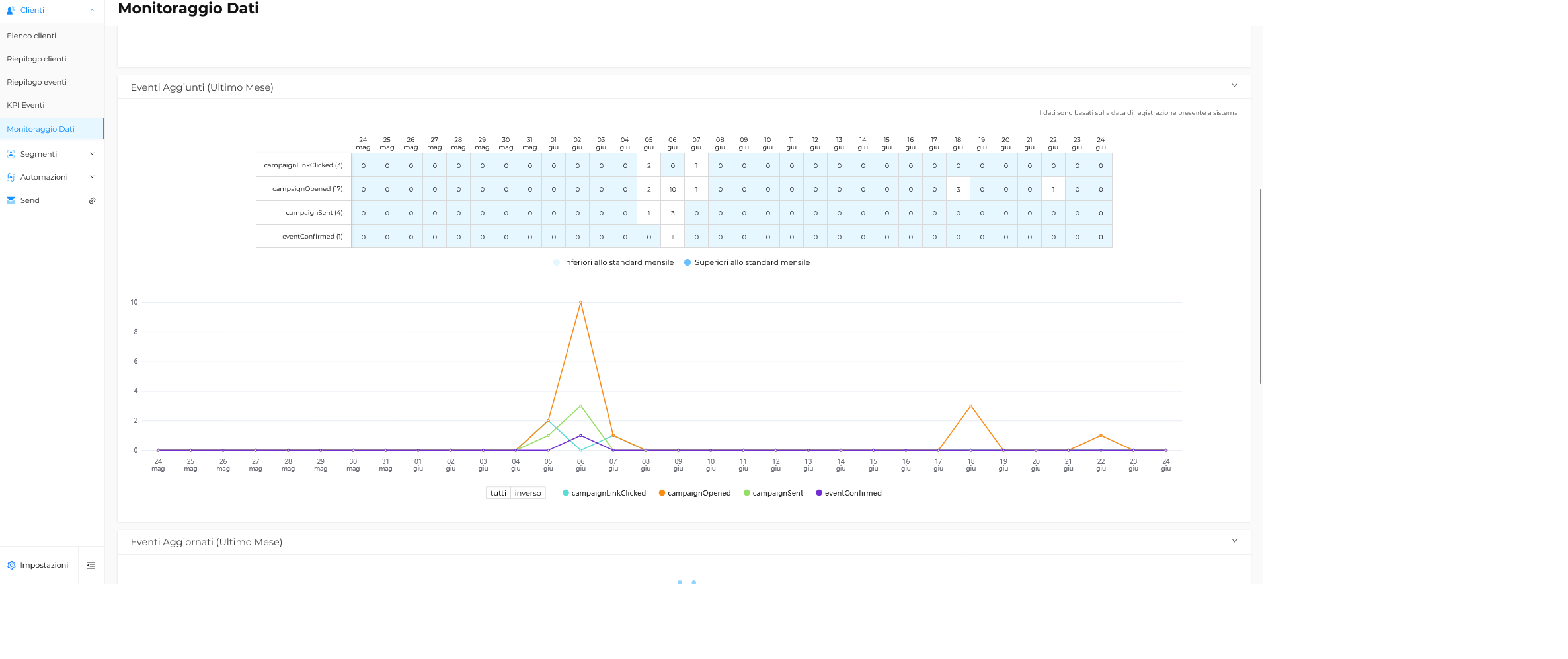Viewport: 1568px width, 659px height.
Task: Click Eventi Aggiunti (Ultimo Mese) panel title
Action: (x=202, y=87)
